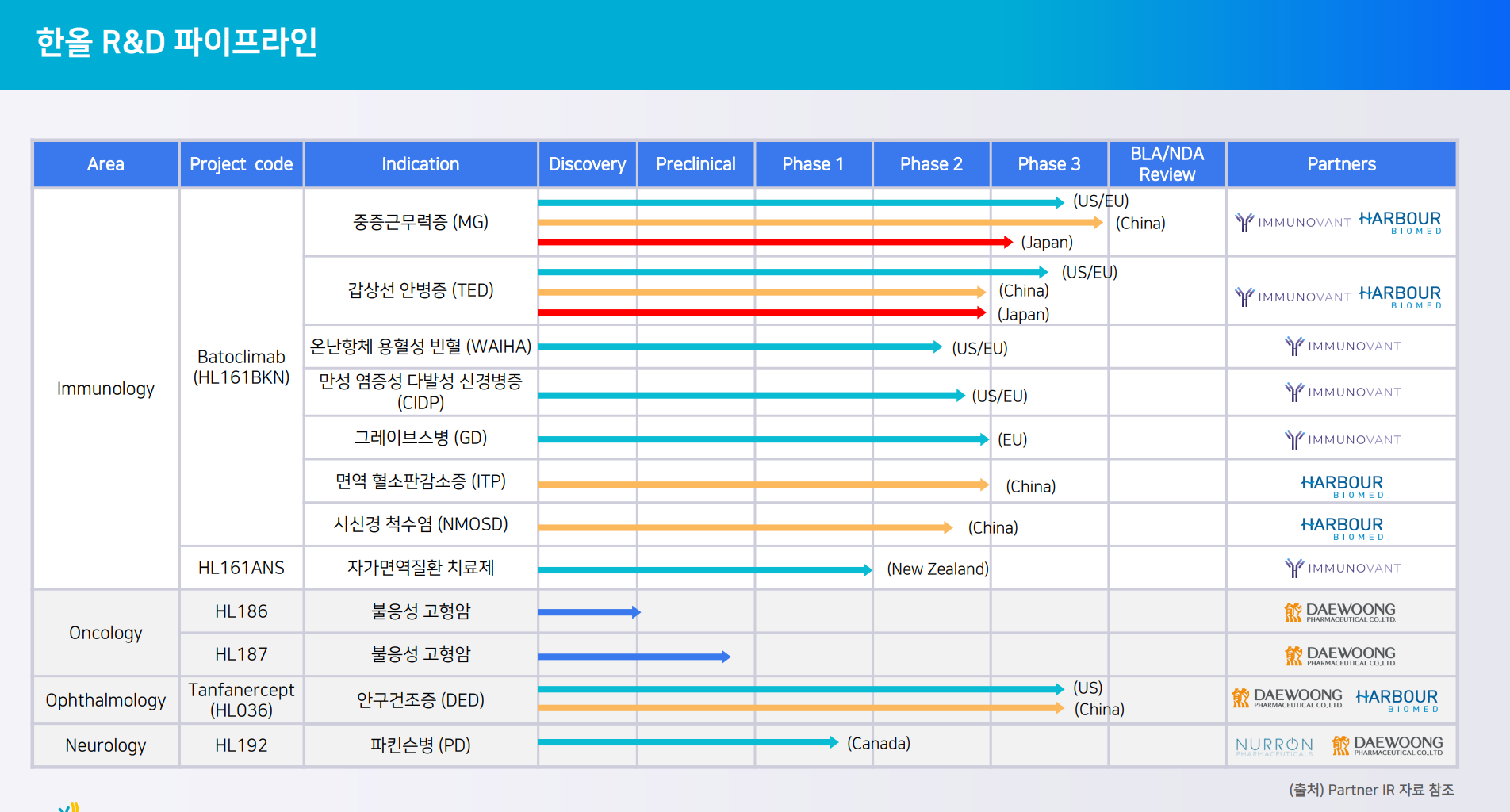The image size is (1510, 812).
Task: Select the Immunology area cell
Action: pos(105,389)
